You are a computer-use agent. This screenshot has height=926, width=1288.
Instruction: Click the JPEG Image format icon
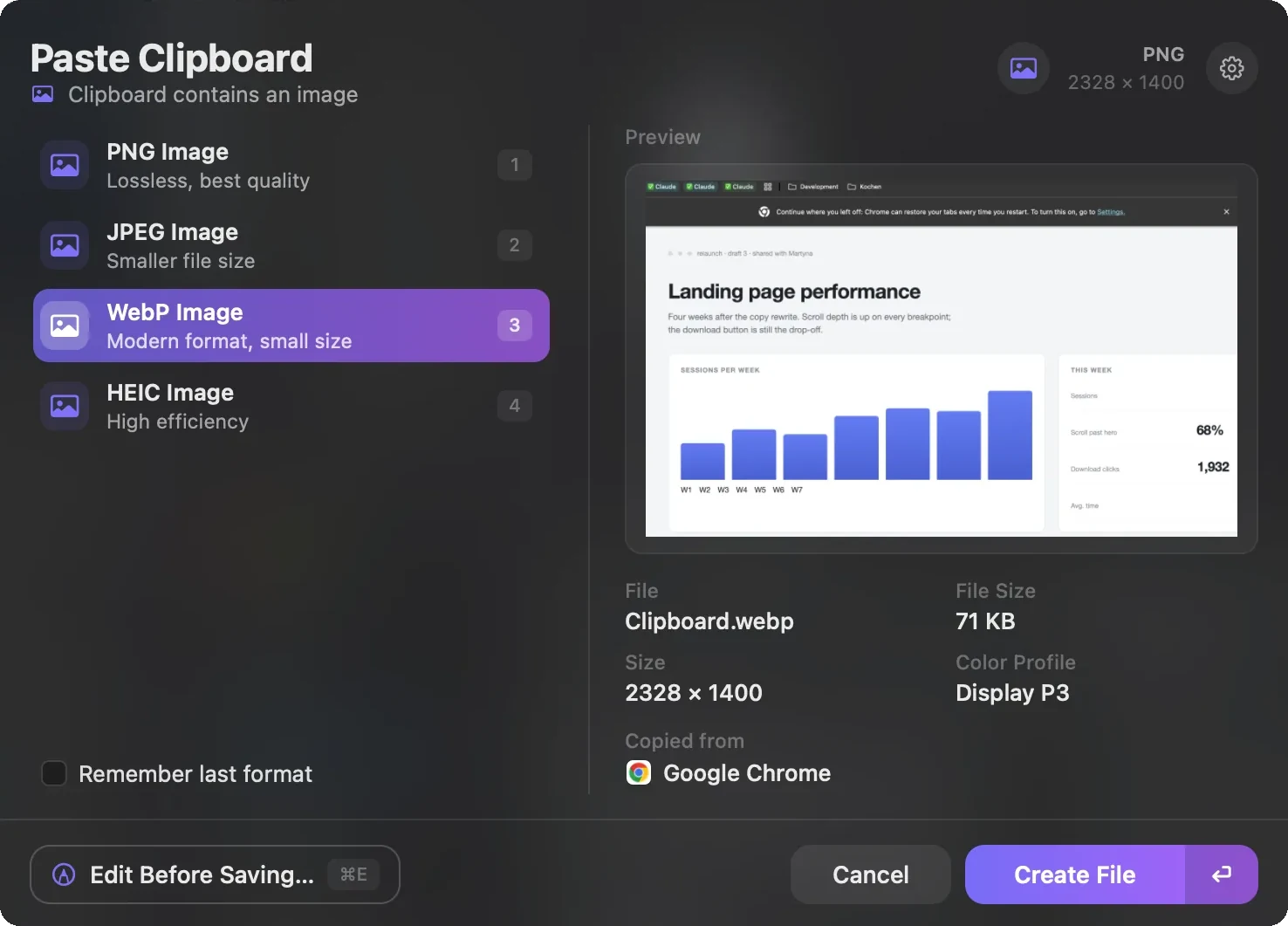65,245
